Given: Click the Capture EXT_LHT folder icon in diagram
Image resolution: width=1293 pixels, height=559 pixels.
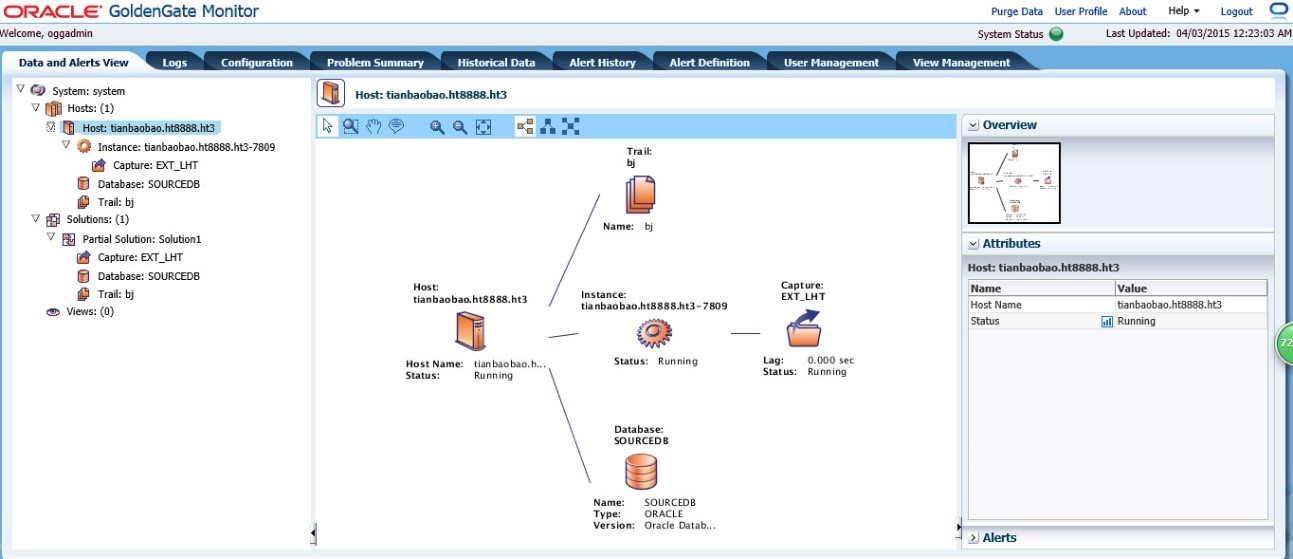Looking at the screenshot, I should click(802, 326).
